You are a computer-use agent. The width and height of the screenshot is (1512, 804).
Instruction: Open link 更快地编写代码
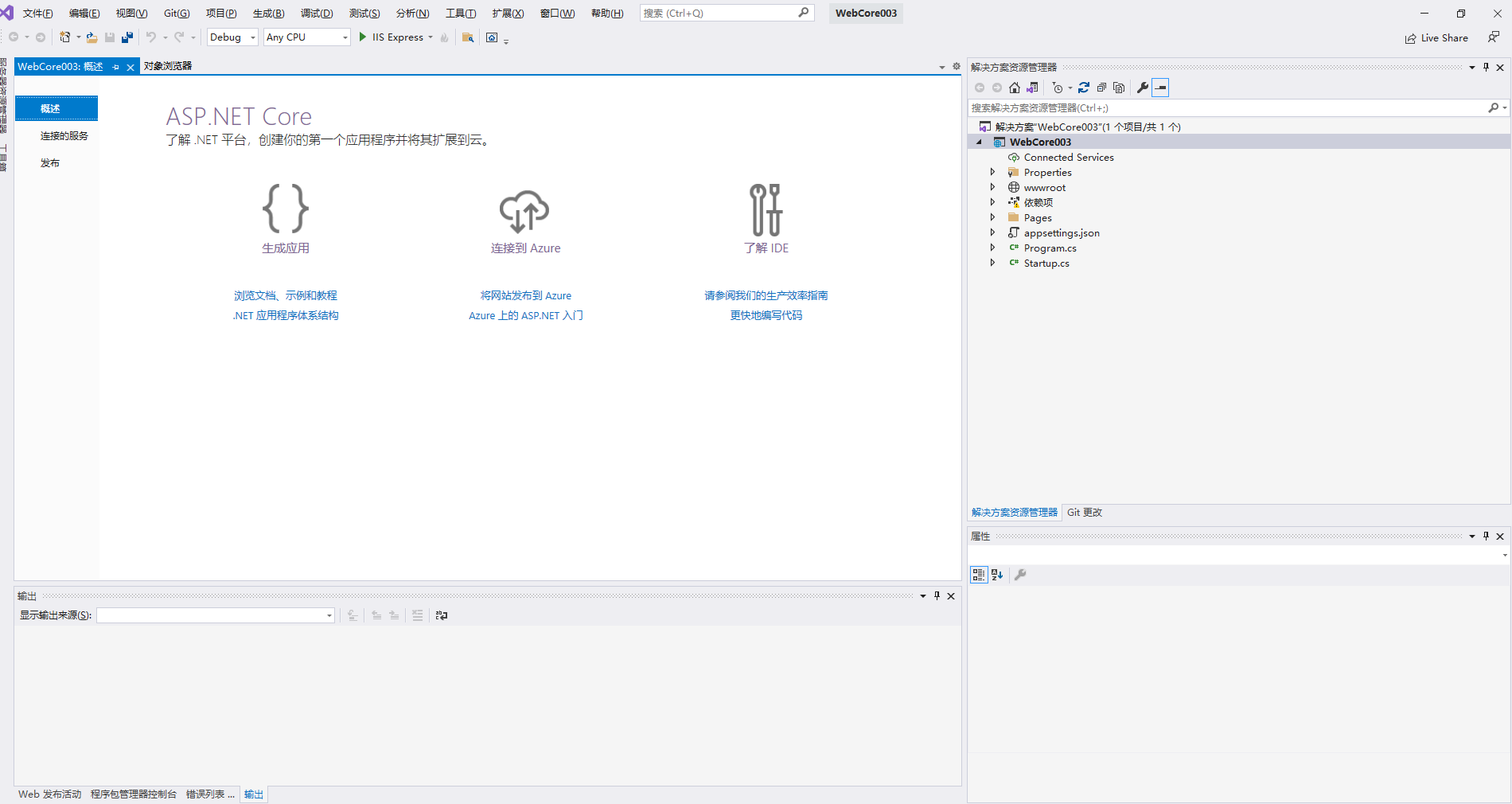(766, 315)
